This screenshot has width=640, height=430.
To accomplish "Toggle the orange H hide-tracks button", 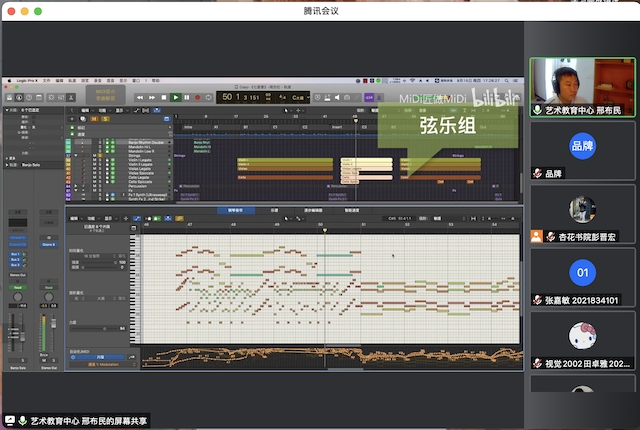I will tap(94, 119).
